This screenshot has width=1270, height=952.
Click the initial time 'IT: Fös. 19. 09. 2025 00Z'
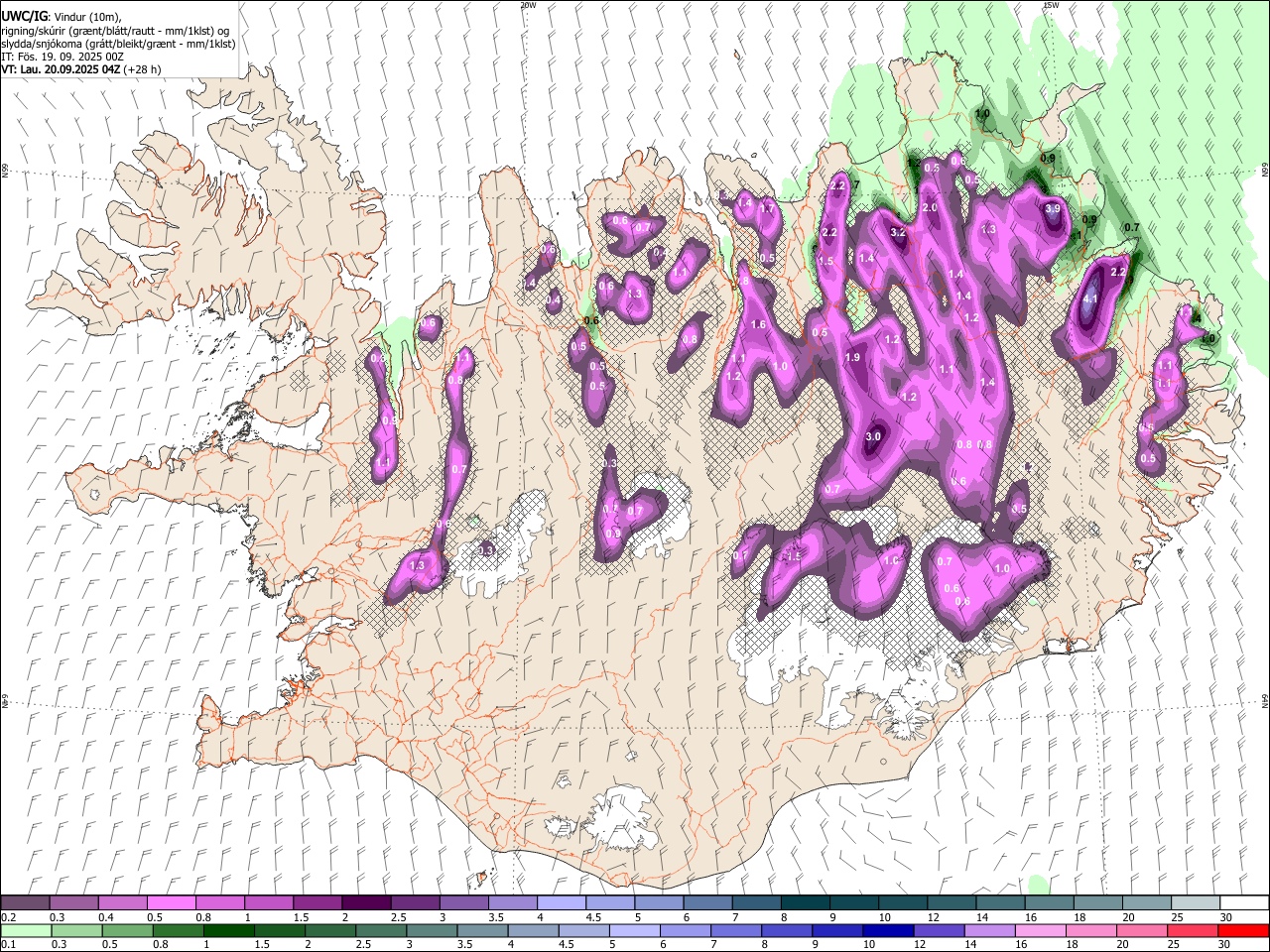coord(62,57)
